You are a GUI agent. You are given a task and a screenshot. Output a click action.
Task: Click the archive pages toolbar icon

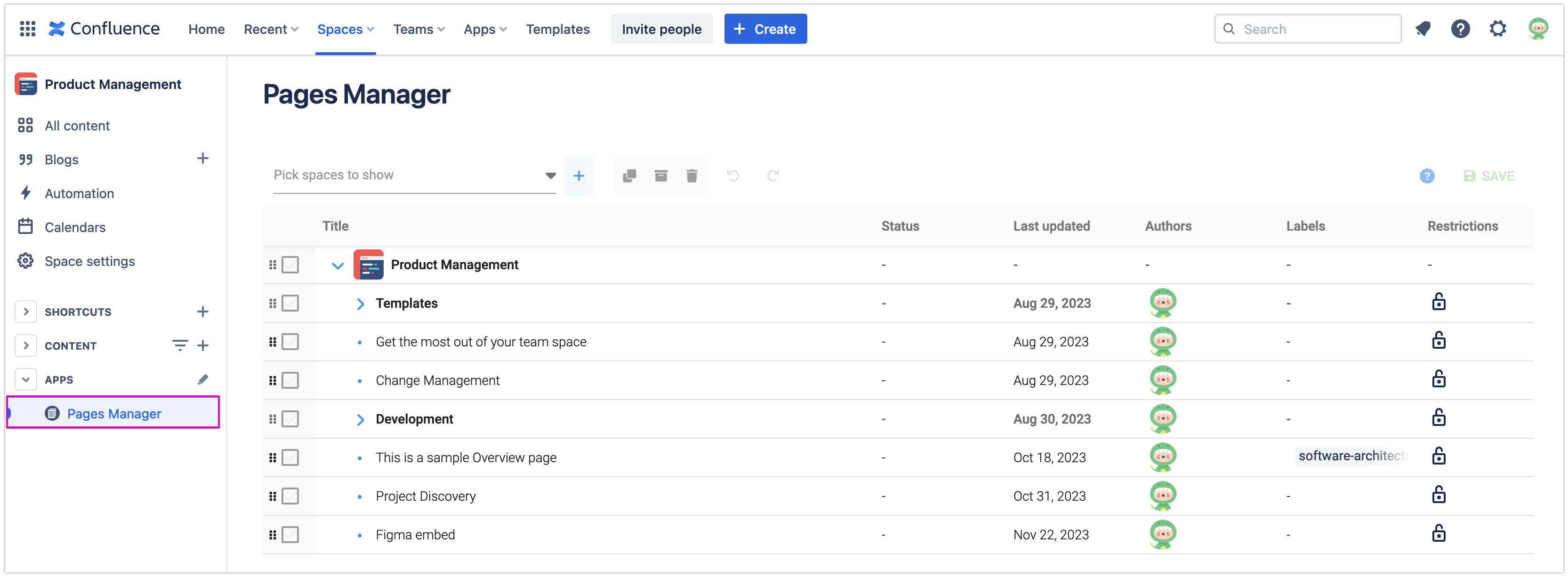point(660,176)
